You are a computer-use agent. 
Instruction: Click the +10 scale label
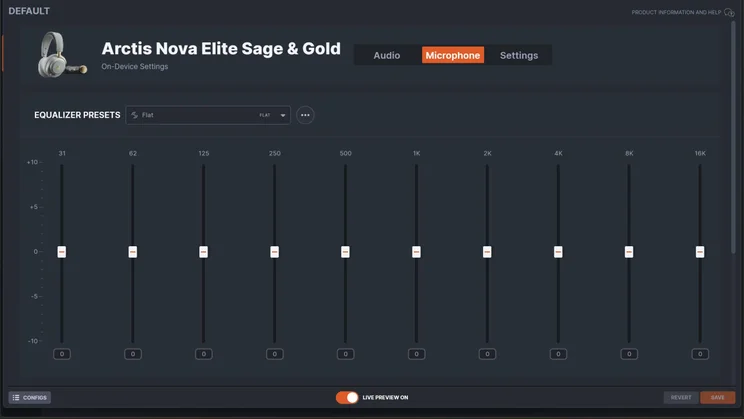(32, 162)
